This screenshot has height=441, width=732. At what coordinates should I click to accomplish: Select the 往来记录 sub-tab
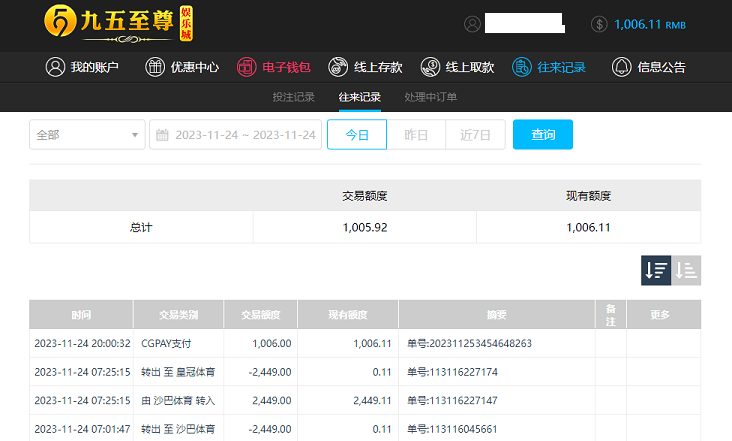point(359,97)
